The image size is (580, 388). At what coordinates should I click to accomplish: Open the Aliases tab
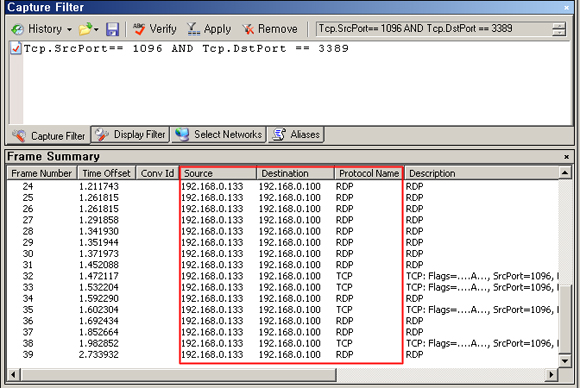tap(296, 135)
